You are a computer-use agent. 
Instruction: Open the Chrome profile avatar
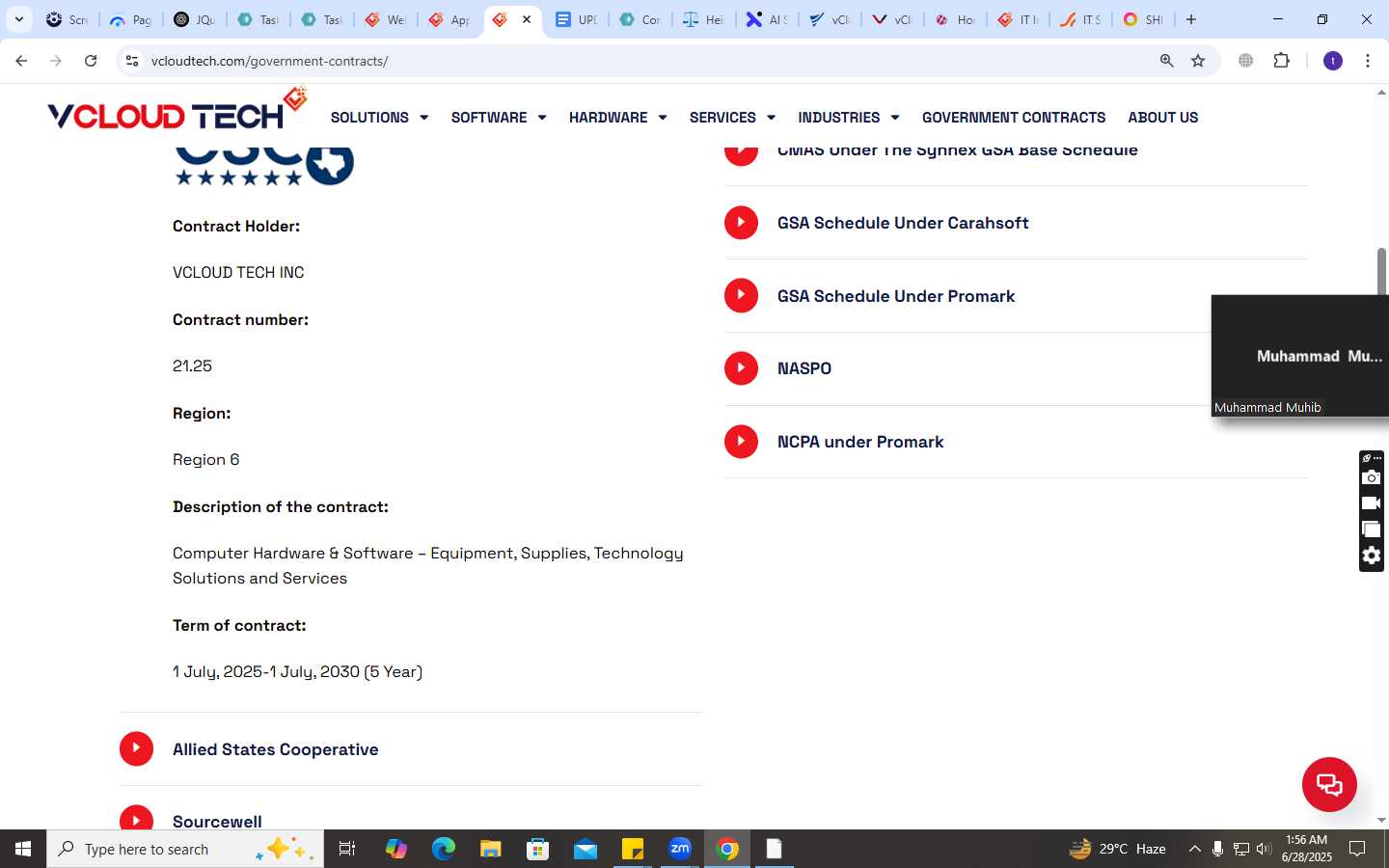pos(1333,61)
